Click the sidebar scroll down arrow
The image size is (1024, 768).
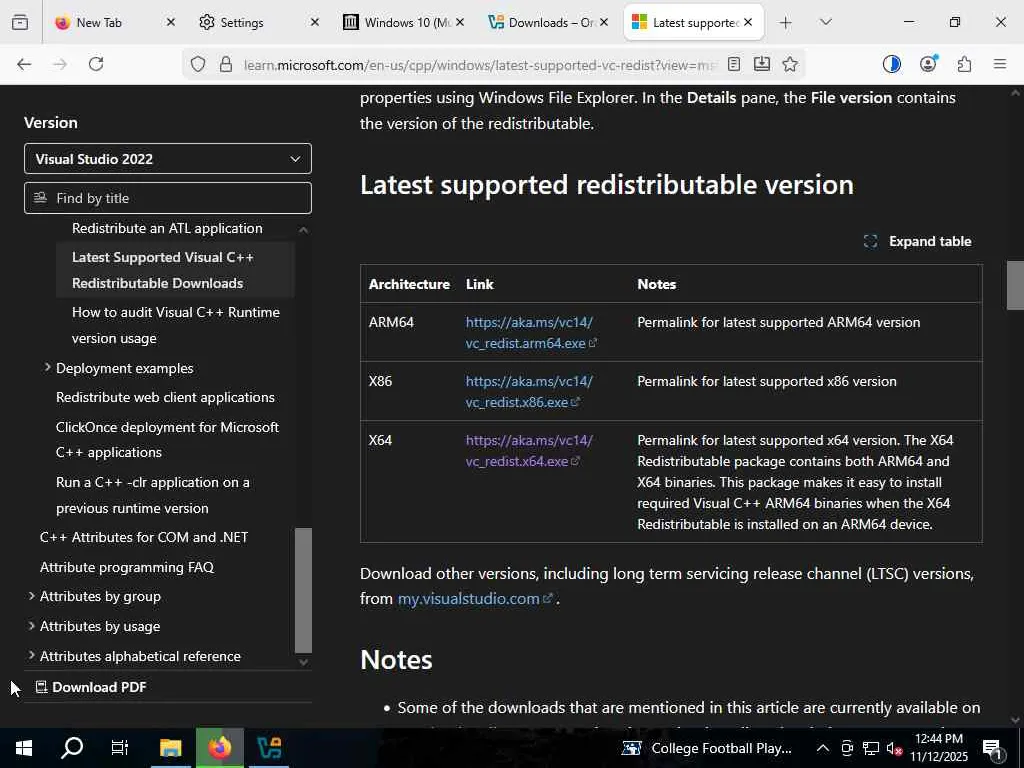tap(303, 662)
